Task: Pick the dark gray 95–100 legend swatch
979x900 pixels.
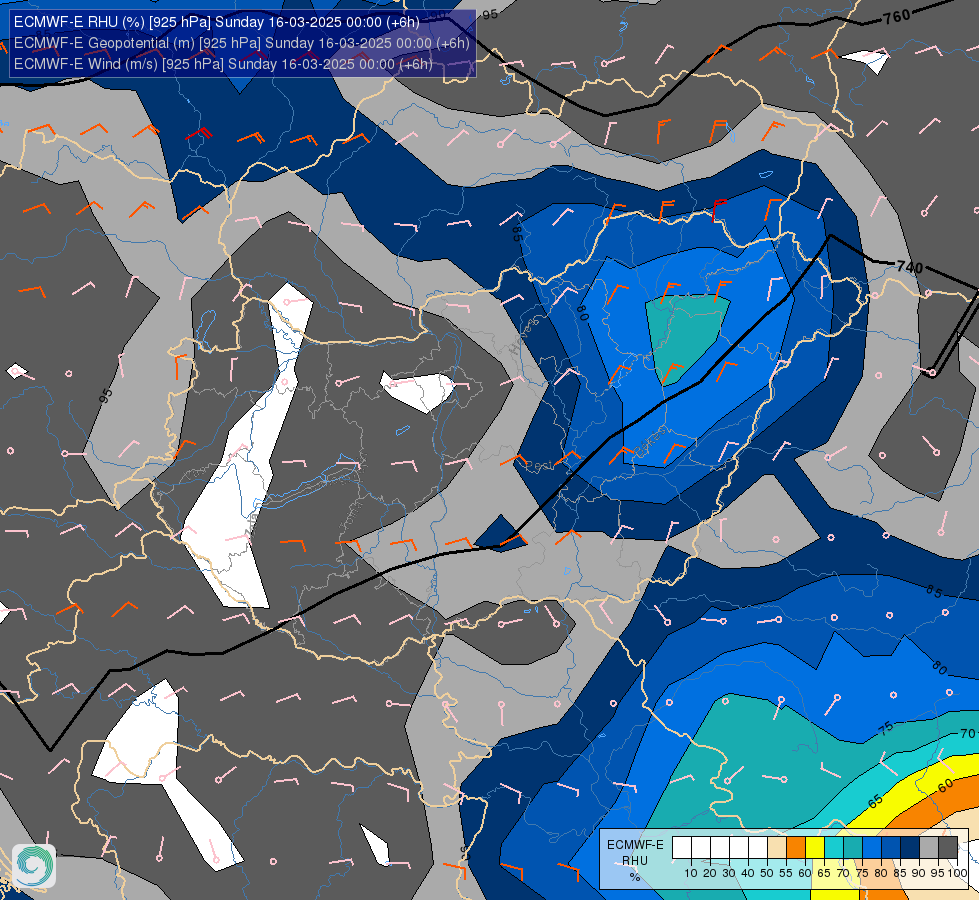Action: 948,847
